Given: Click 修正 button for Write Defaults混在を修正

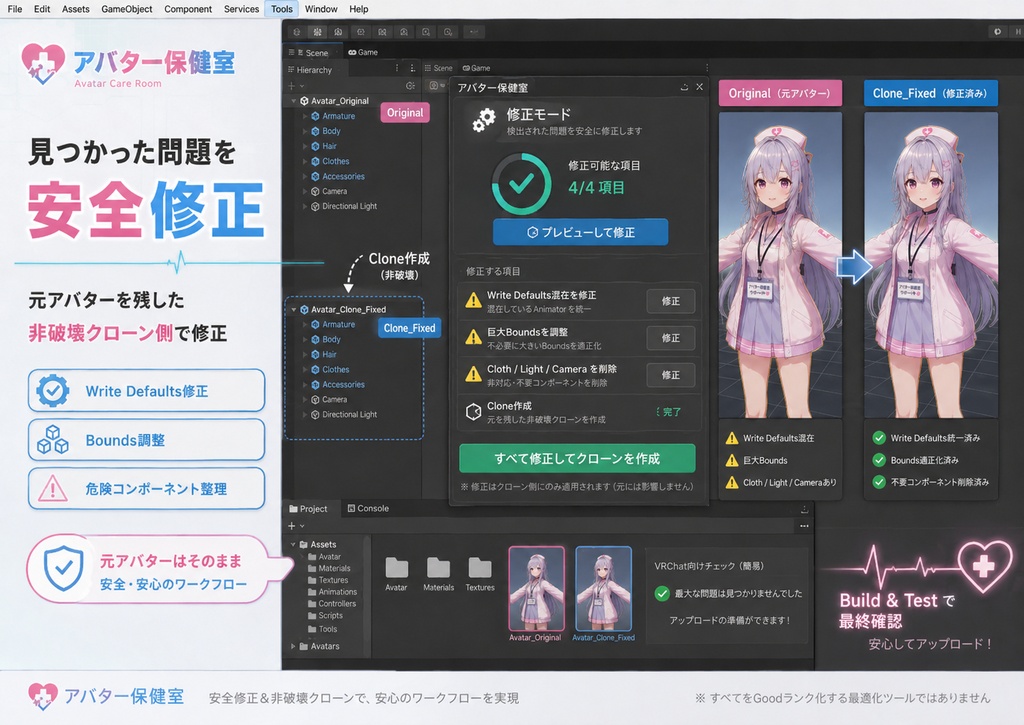Looking at the screenshot, I should (671, 300).
